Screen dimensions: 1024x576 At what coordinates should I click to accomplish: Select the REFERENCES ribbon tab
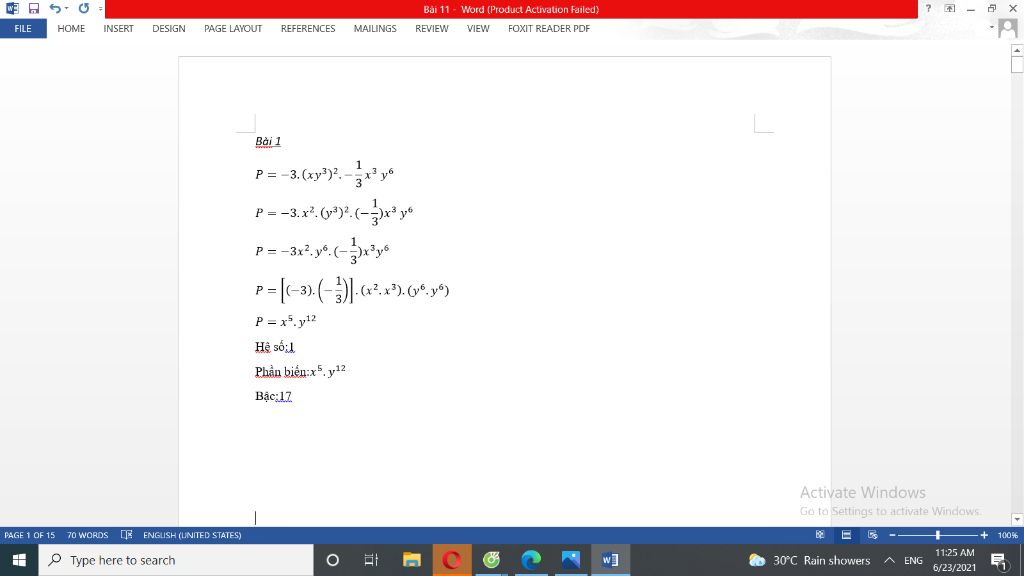pos(308,29)
